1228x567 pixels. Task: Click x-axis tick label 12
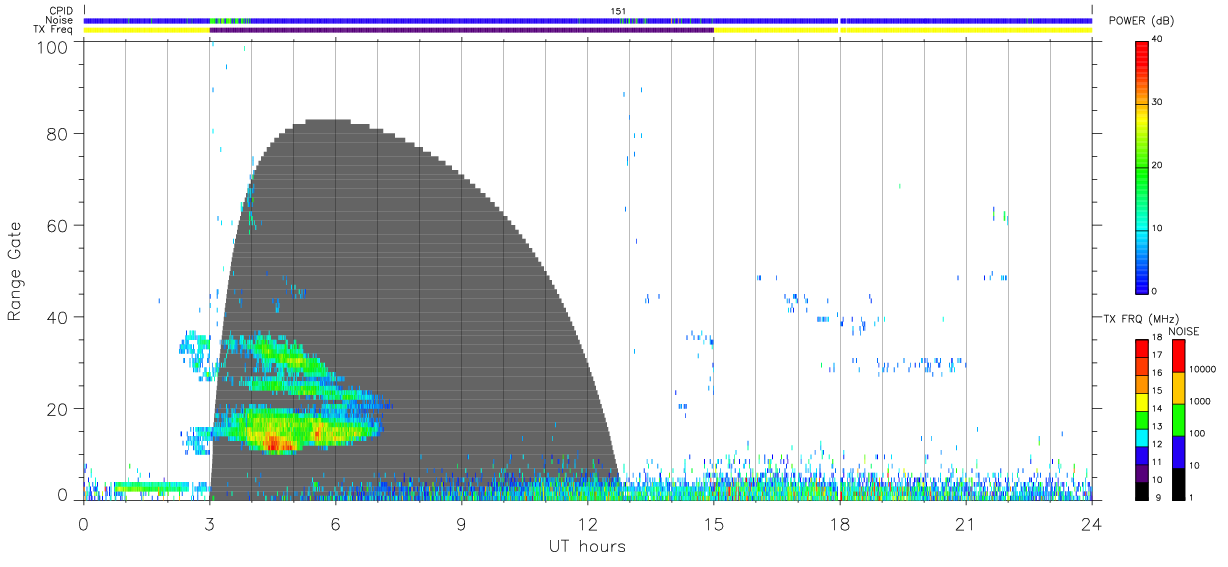588,523
